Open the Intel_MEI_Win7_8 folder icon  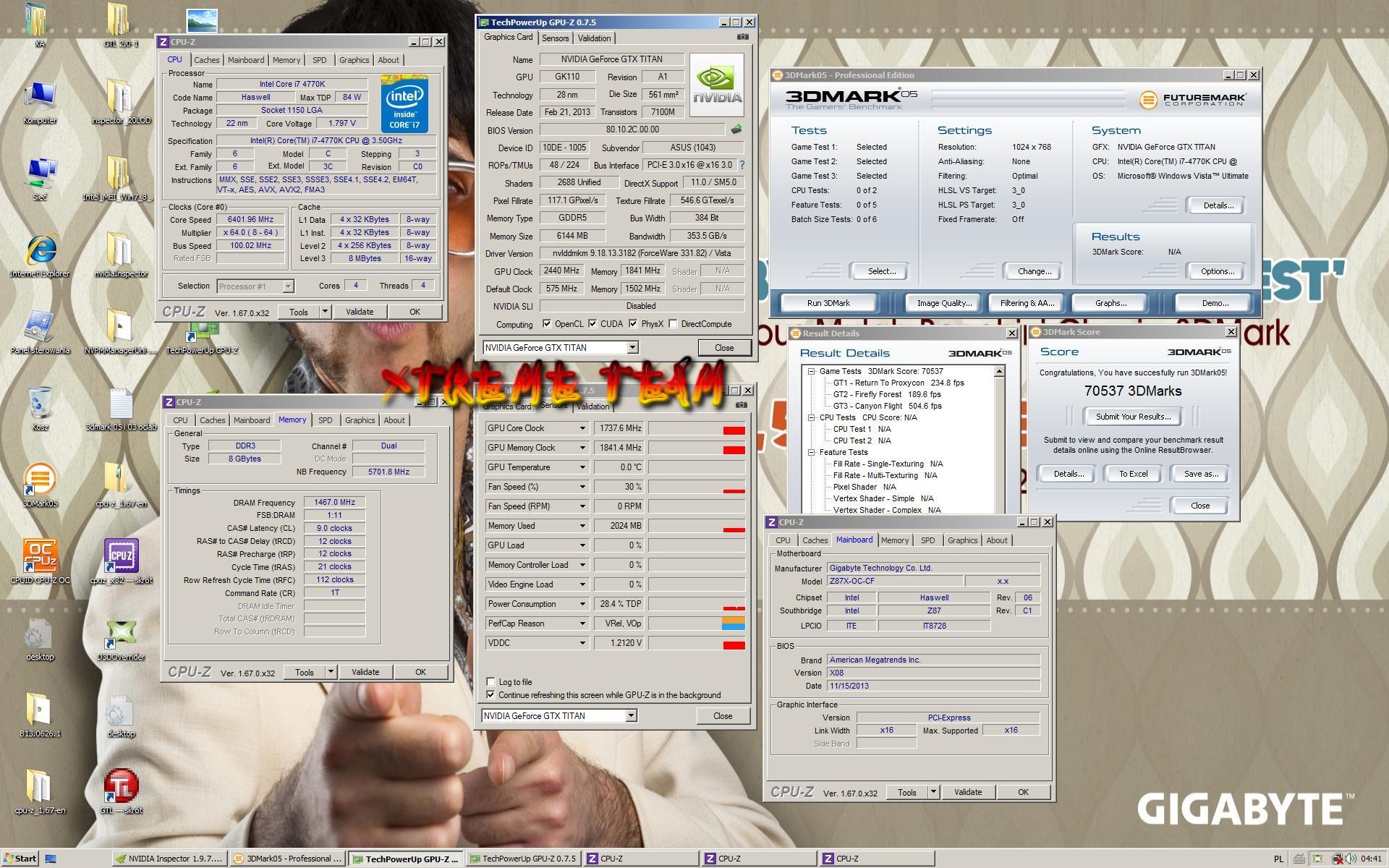coord(118,178)
